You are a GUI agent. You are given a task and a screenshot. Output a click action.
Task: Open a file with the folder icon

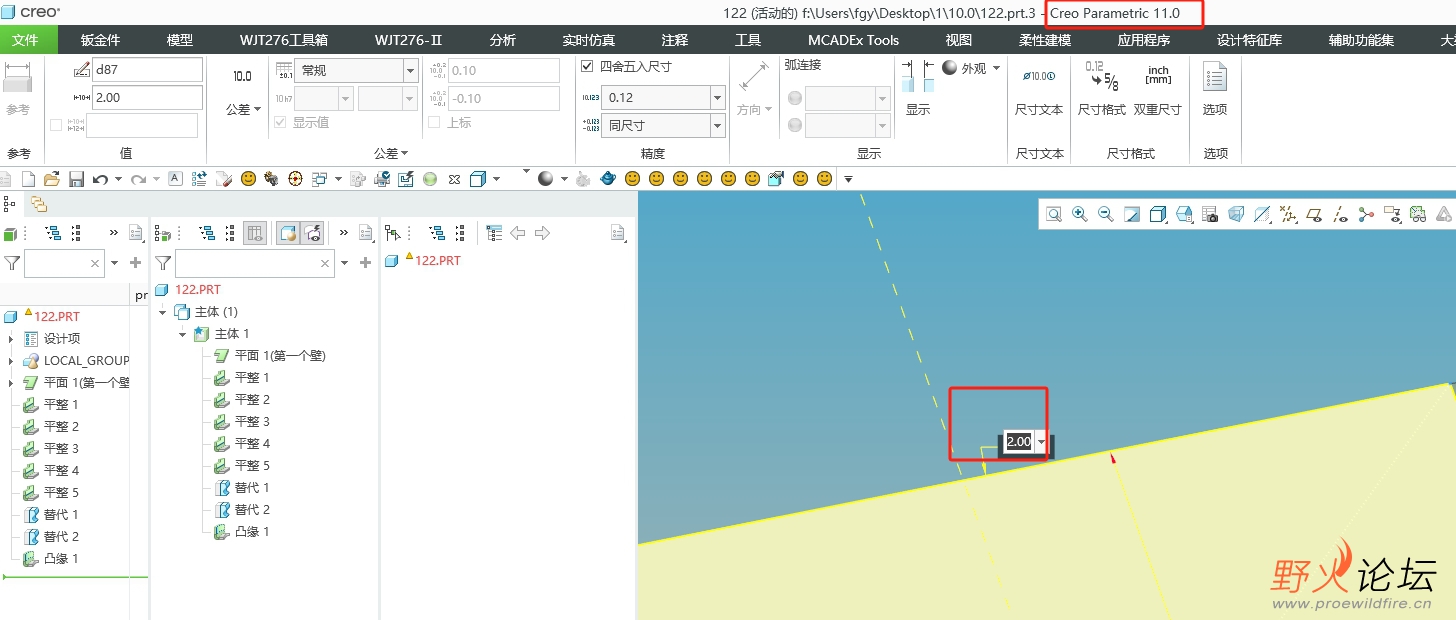(52, 179)
